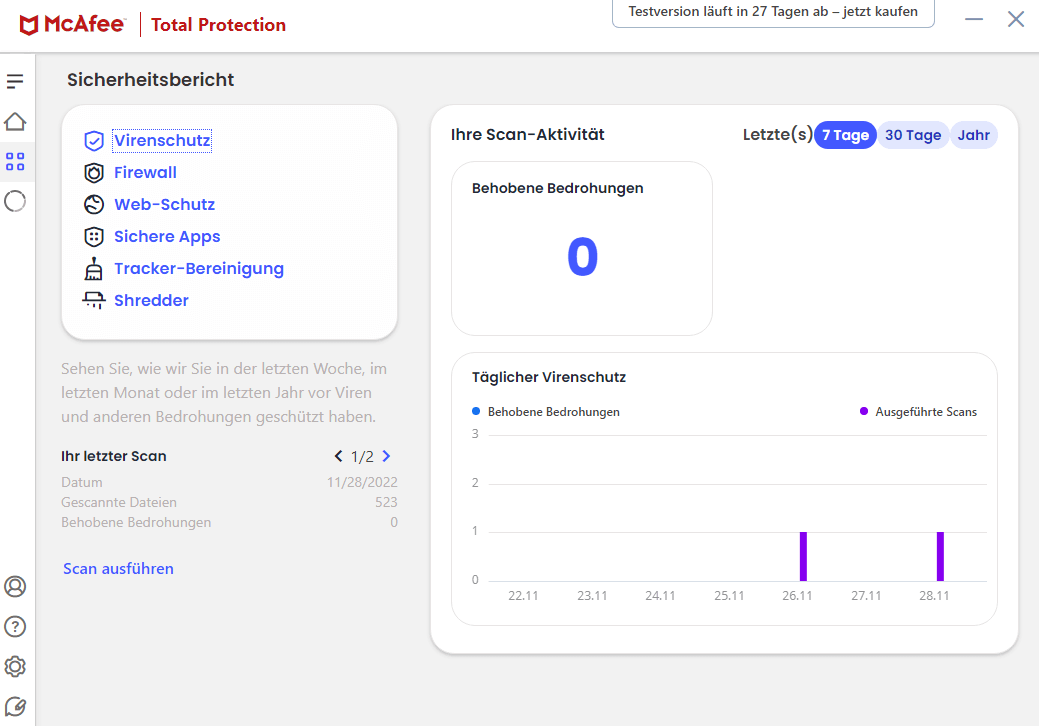1039x726 pixels.
Task: Show the previous scan with left chevron
Action: tap(339, 456)
